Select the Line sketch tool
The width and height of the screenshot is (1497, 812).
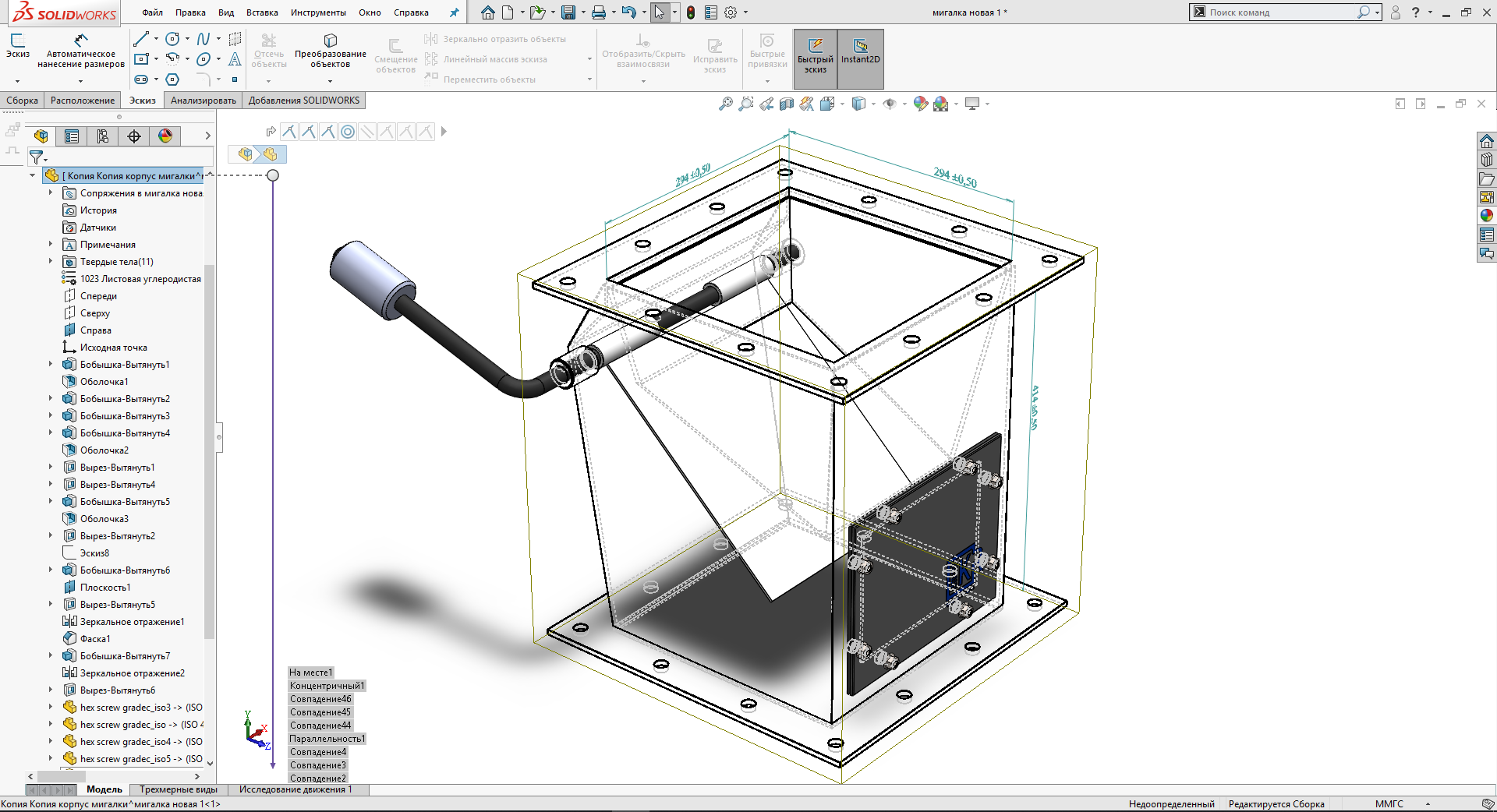tap(141, 39)
